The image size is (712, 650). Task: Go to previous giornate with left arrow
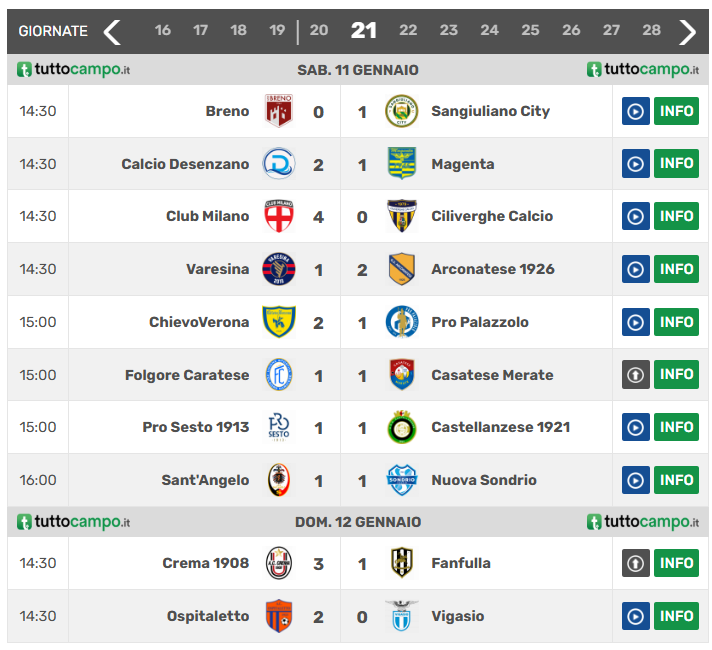pos(112,32)
